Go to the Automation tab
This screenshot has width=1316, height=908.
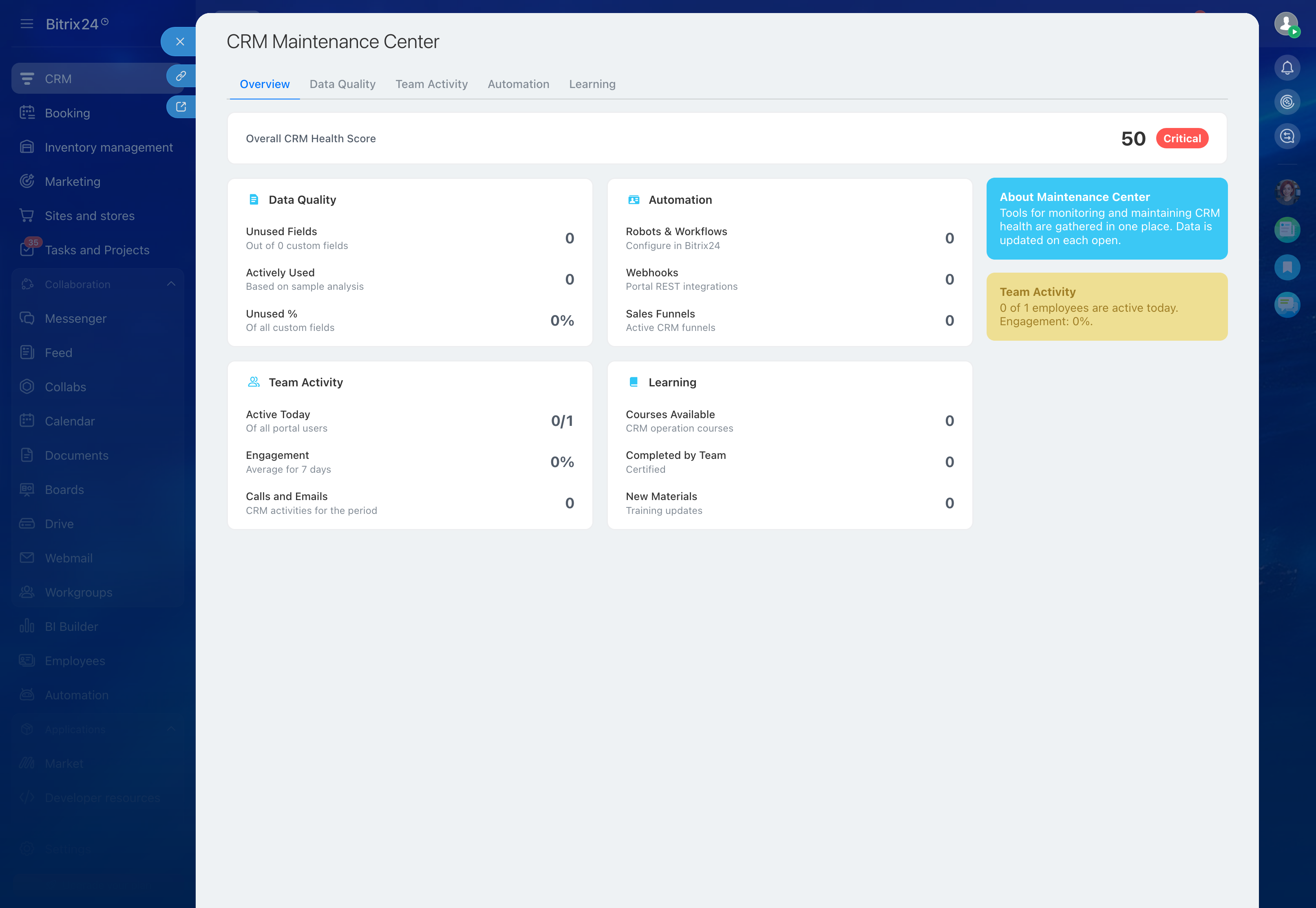[x=518, y=84]
